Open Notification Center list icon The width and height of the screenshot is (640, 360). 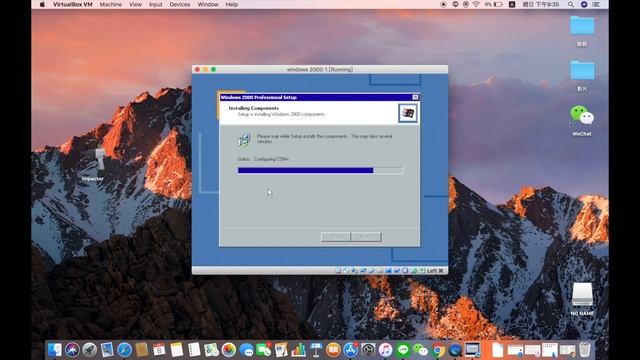pos(596,4)
